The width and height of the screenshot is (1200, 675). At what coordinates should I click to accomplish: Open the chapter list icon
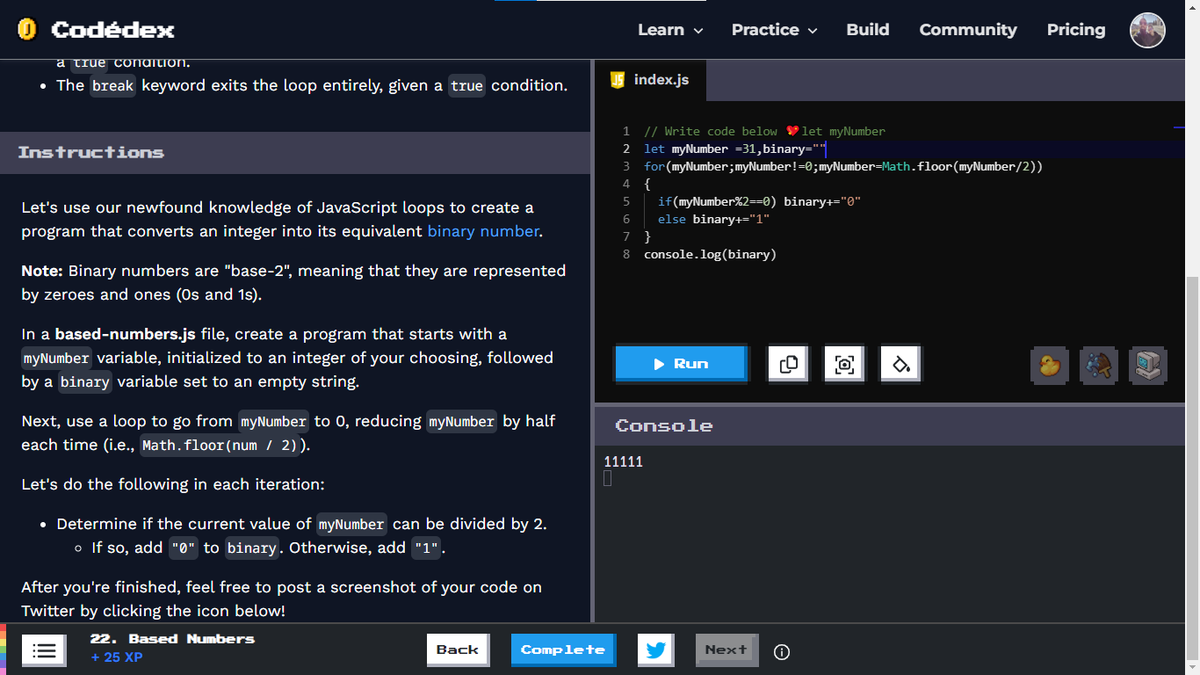pyautogui.click(x=44, y=650)
